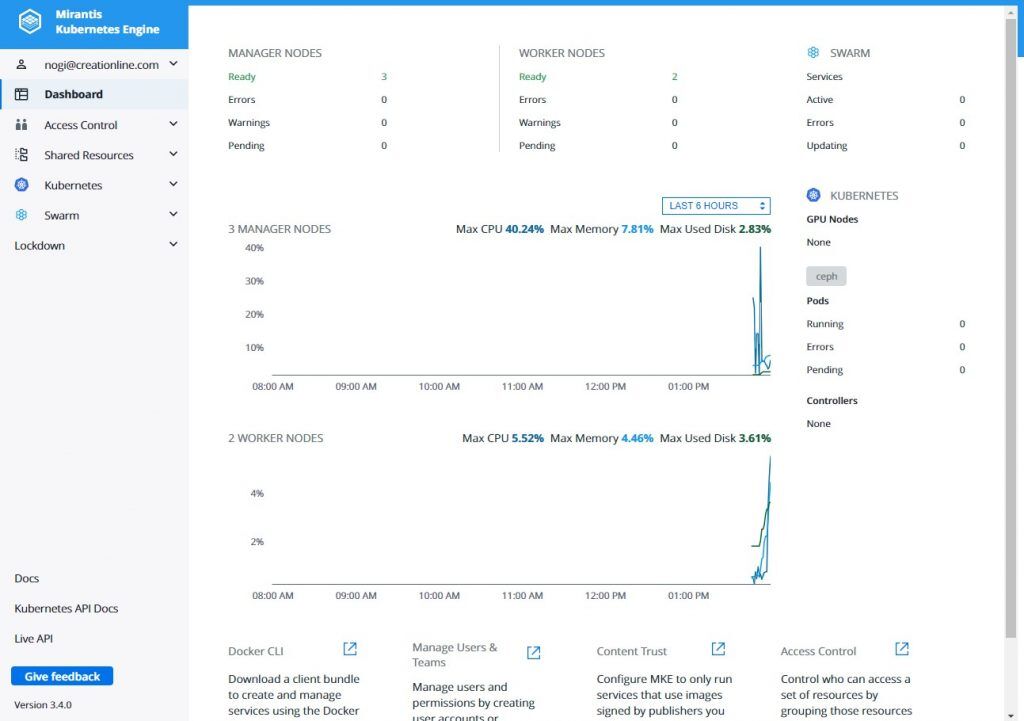The height and width of the screenshot is (721, 1024).
Task: Open the Kubernetes sidebar menu item
Action: click(x=95, y=185)
